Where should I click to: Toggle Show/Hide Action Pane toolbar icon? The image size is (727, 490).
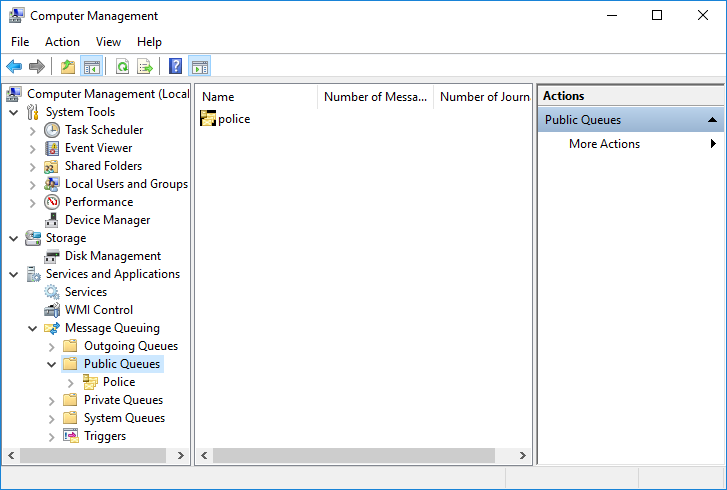pos(200,66)
